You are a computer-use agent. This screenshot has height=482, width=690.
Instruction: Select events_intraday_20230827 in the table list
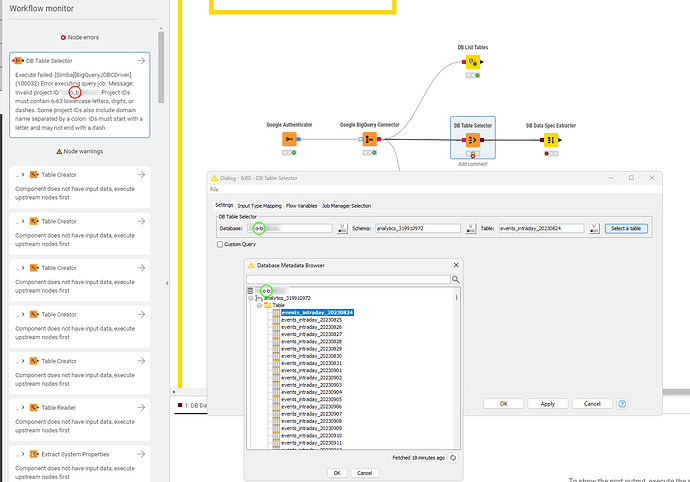312,334
